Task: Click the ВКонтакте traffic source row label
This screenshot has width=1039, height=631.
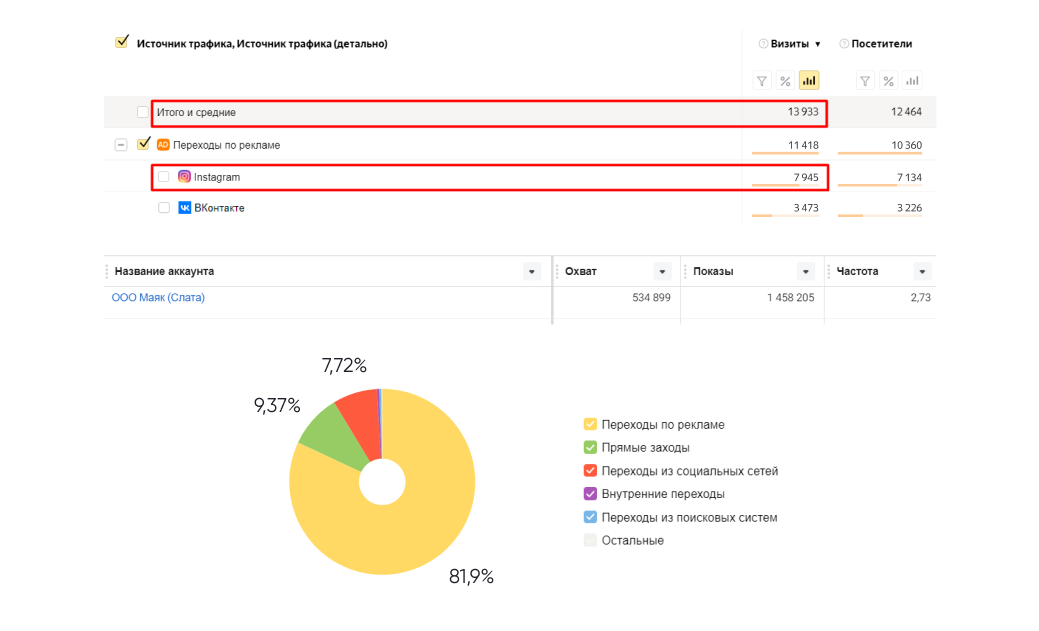Action: [219, 208]
